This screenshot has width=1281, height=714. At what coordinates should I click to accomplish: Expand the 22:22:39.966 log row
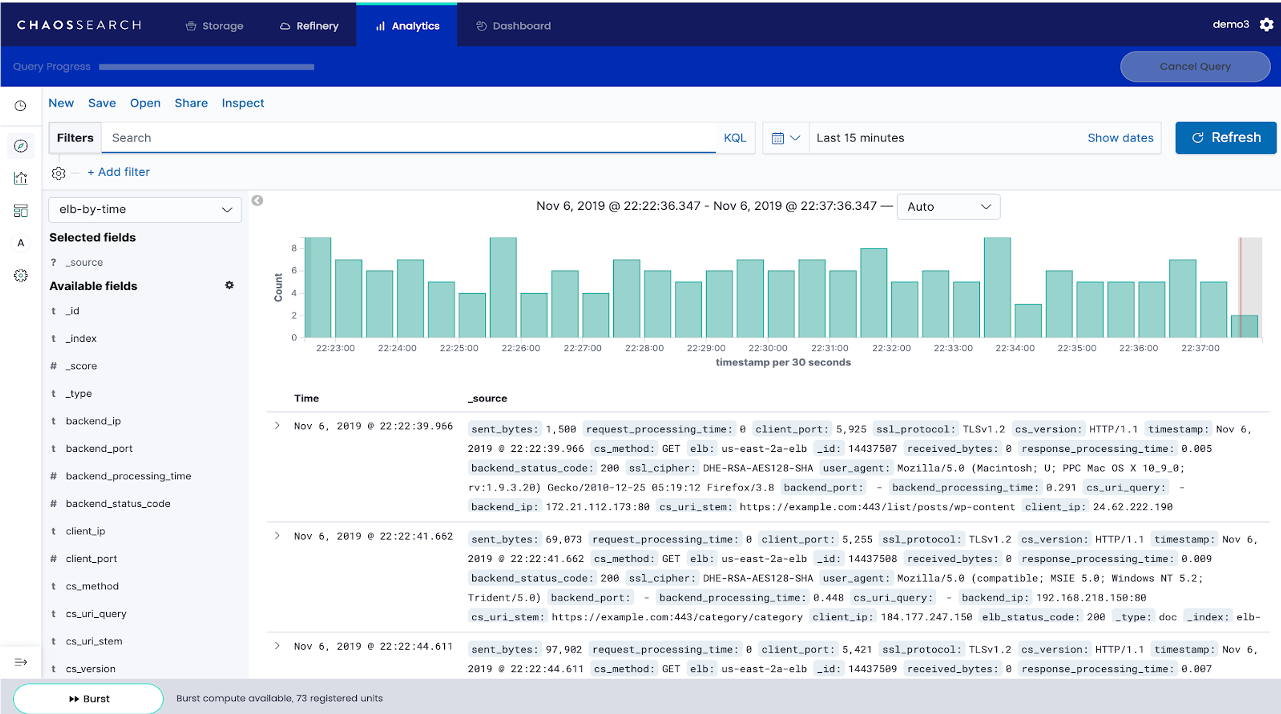pos(278,426)
